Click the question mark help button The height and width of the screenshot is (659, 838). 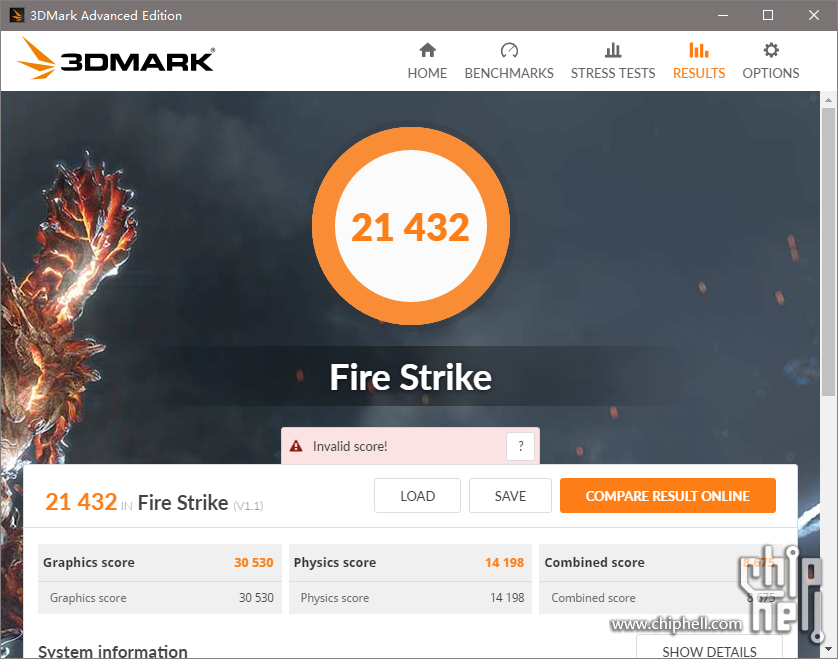[x=520, y=446]
